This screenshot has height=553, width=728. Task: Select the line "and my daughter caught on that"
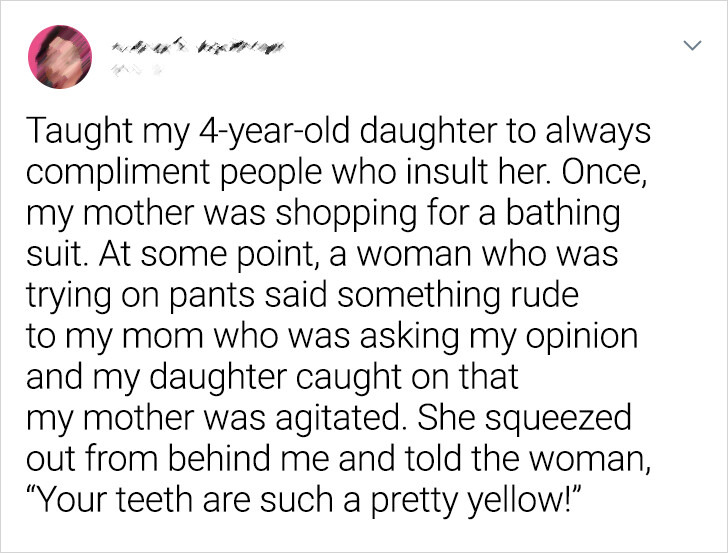point(272,377)
